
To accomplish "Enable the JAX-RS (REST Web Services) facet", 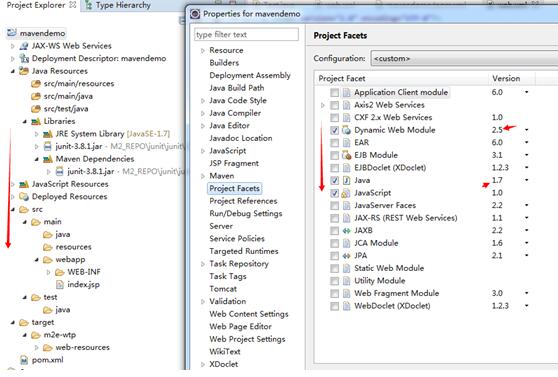I will pos(334,218).
